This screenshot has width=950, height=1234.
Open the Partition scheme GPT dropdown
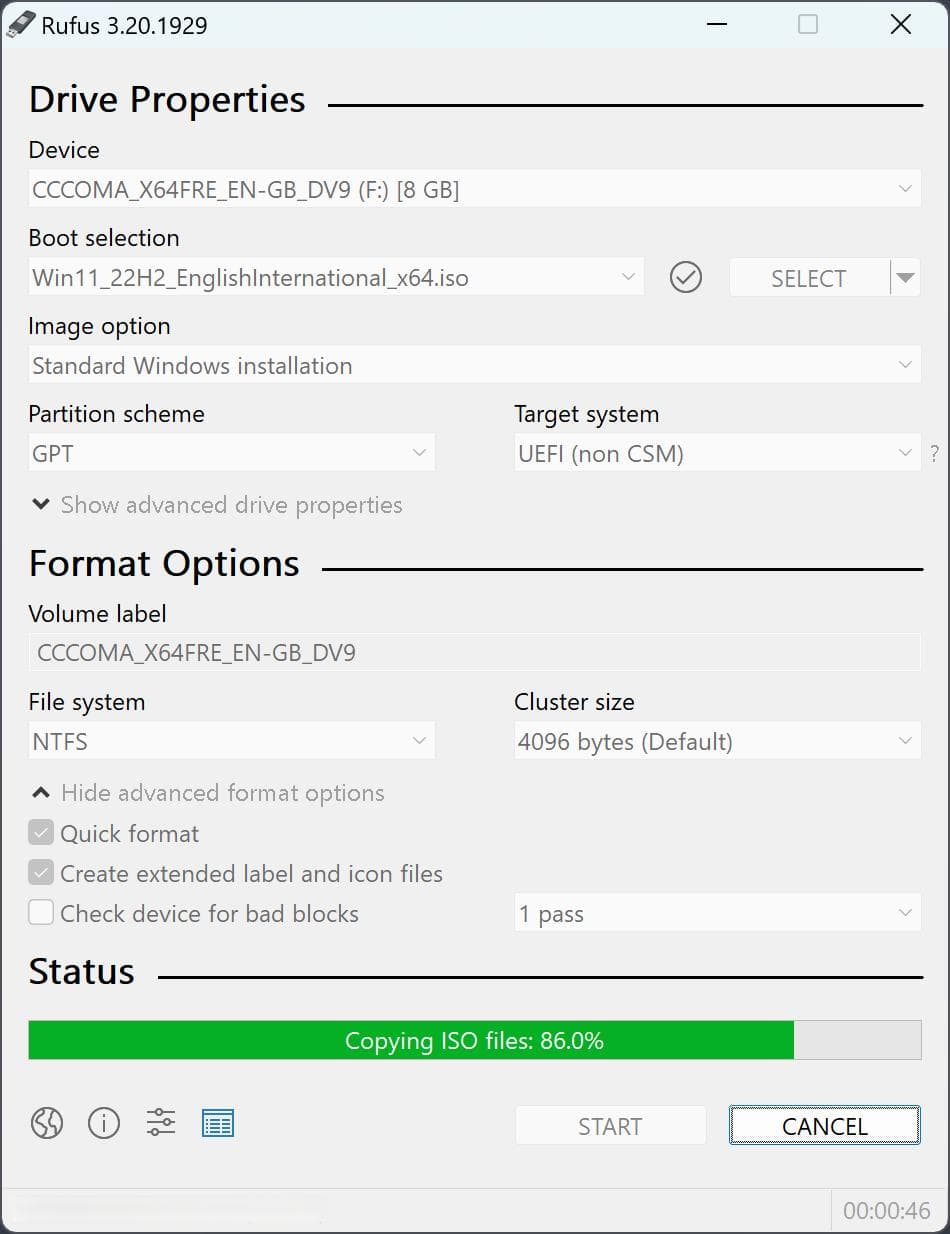232,453
